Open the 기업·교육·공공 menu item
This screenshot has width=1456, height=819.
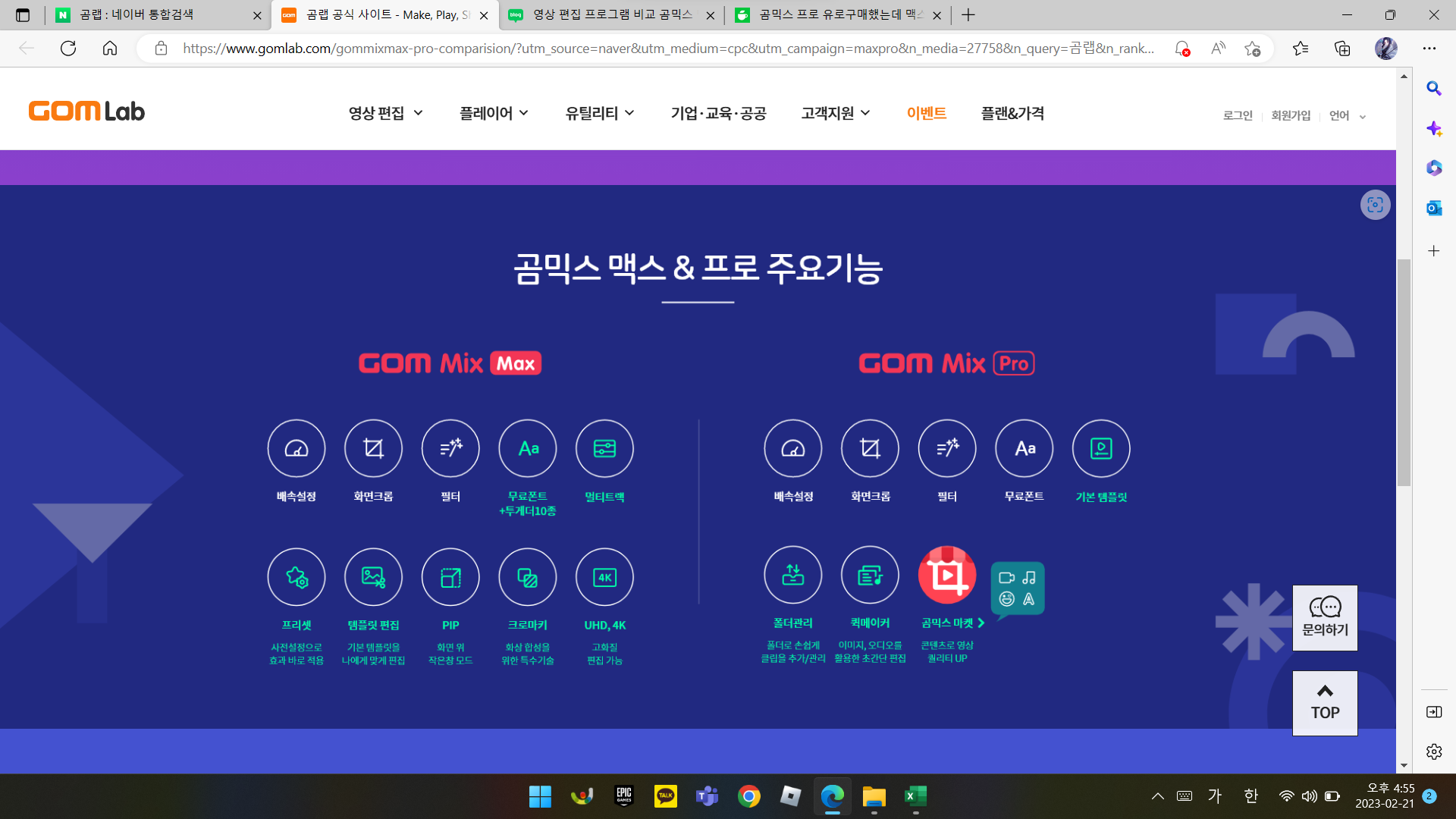tap(718, 113)
